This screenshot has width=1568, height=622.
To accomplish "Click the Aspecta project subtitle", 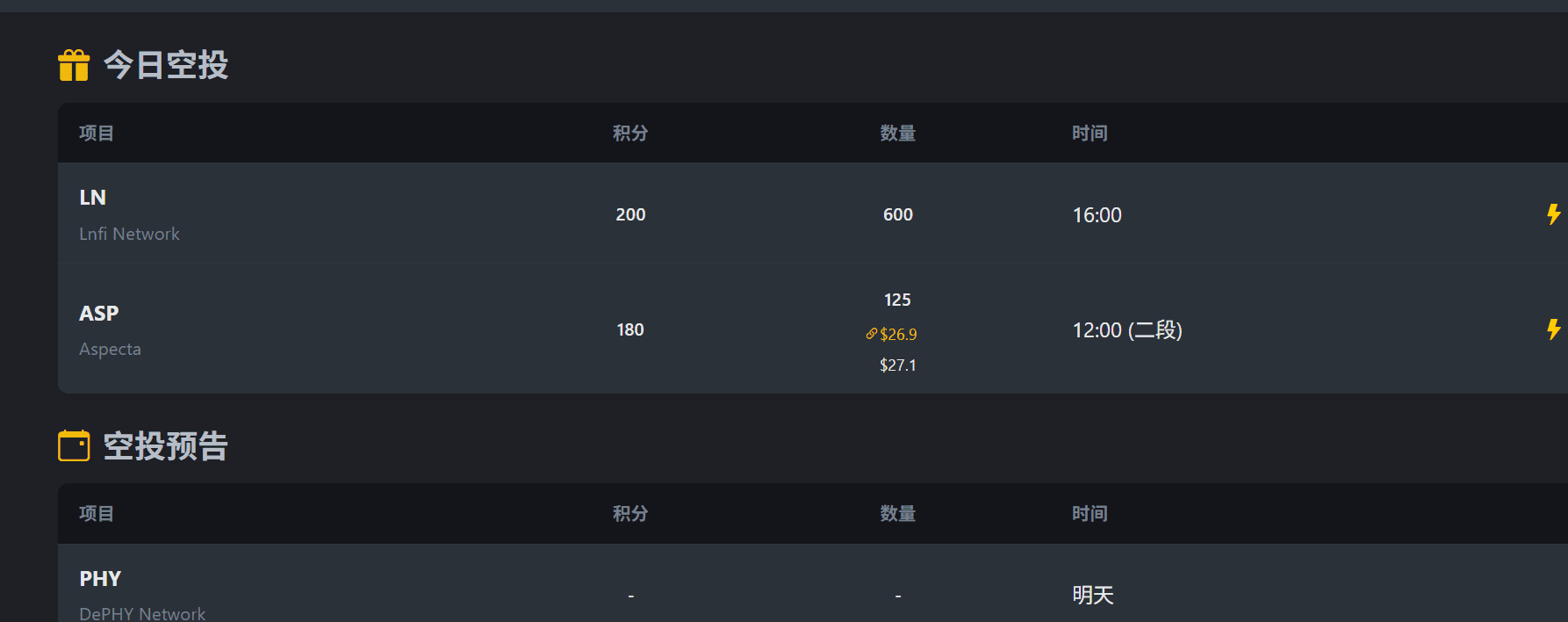I will (x=110, y=349).
